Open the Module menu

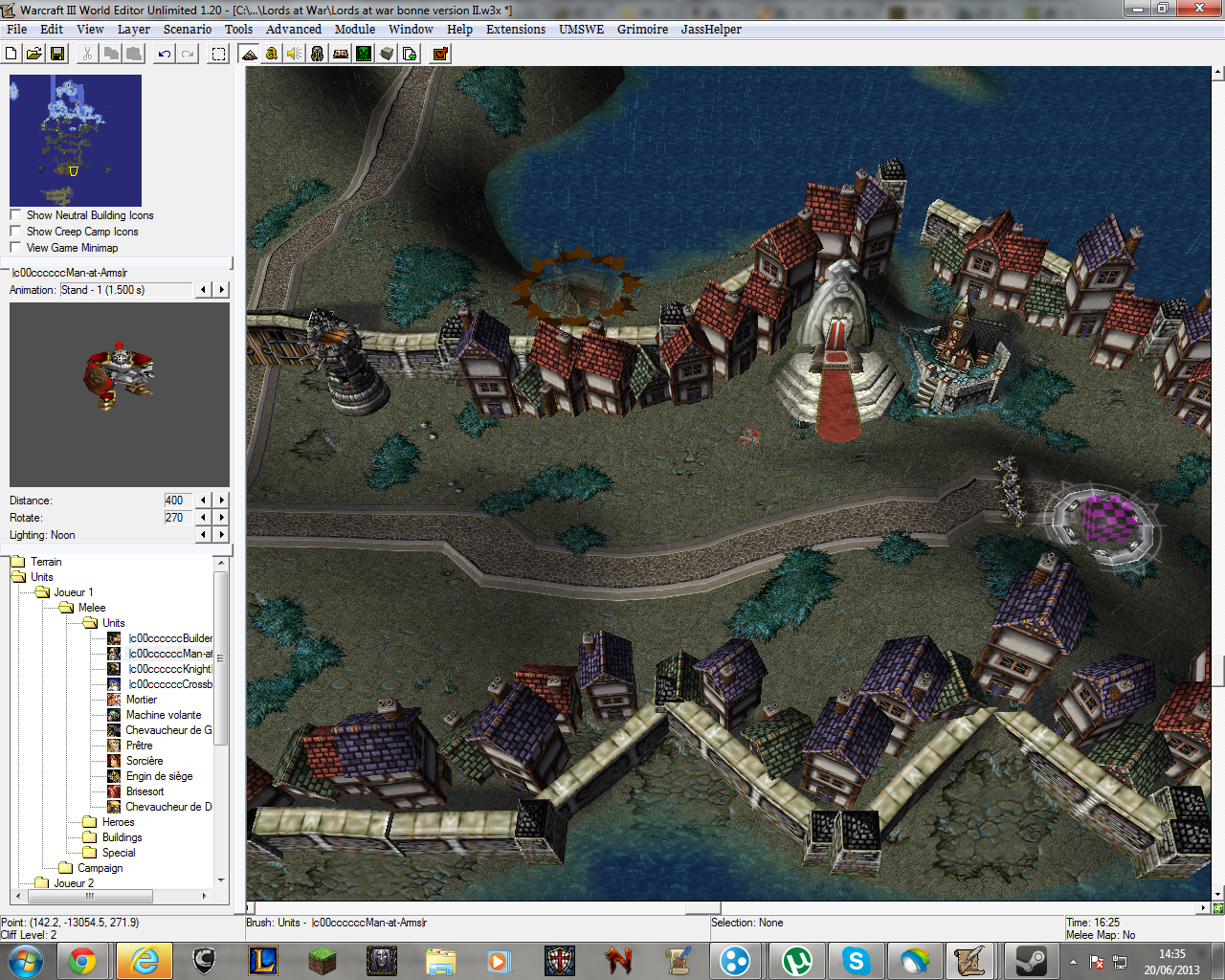click(x=354, y=29)
